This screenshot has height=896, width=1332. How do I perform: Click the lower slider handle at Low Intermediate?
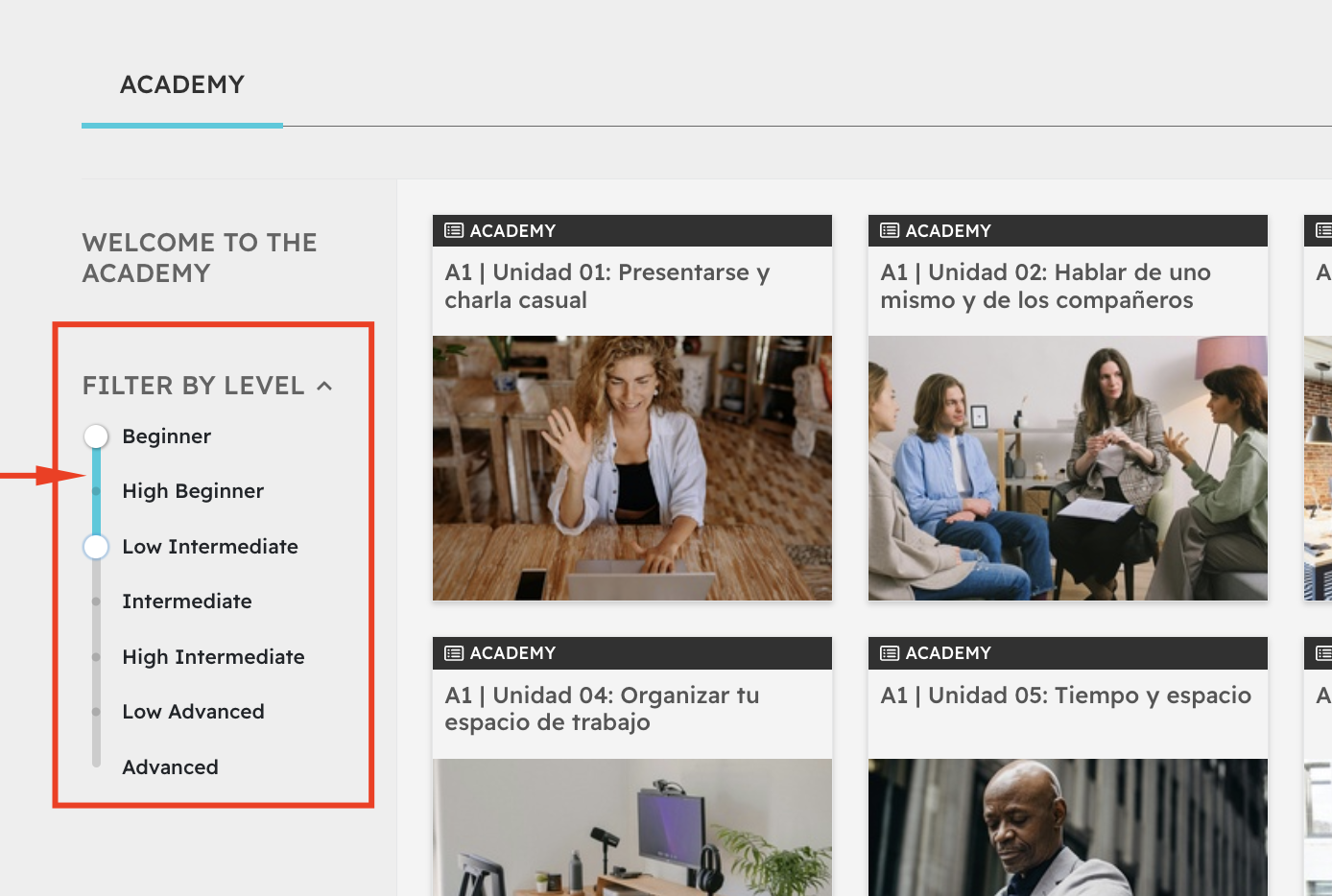(x=96, y=547)
